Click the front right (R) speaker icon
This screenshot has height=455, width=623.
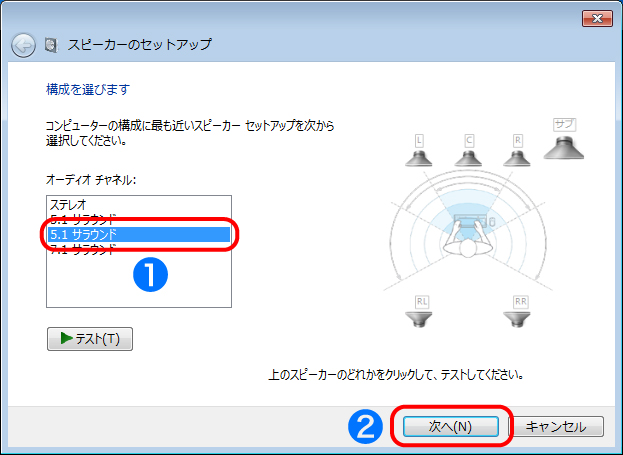[517, 153]
